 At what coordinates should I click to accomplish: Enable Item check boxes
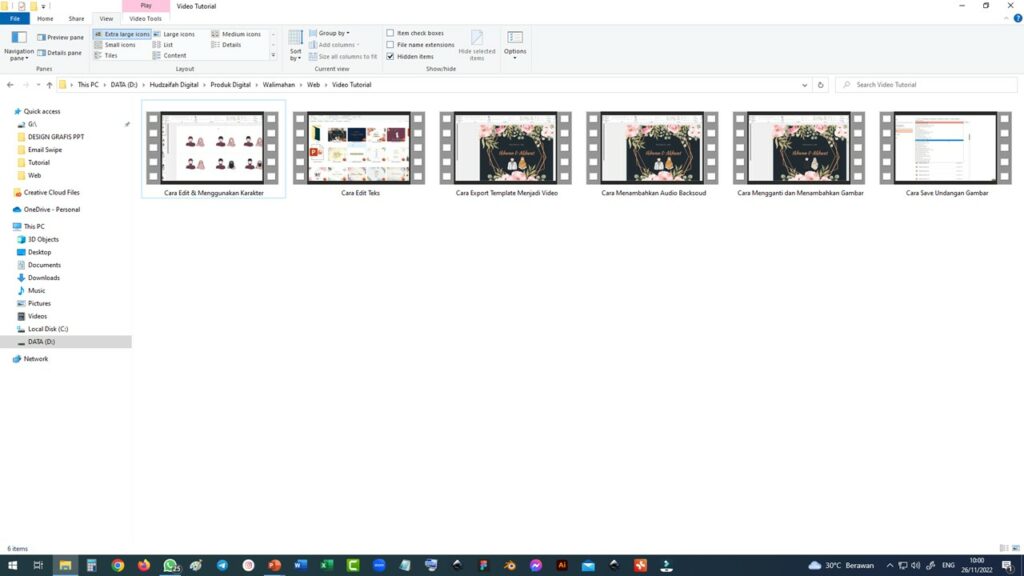coord(391,33)
